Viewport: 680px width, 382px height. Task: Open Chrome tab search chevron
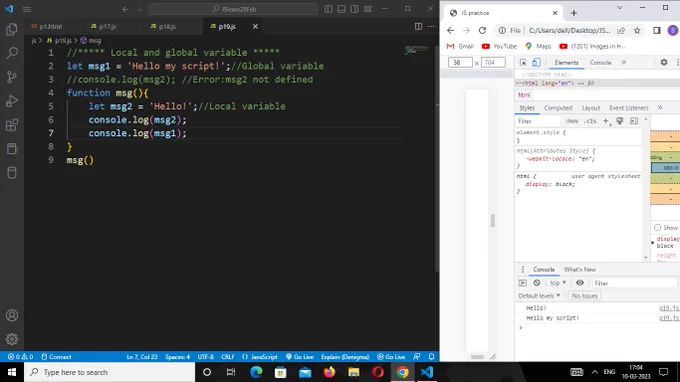(619, 8)
